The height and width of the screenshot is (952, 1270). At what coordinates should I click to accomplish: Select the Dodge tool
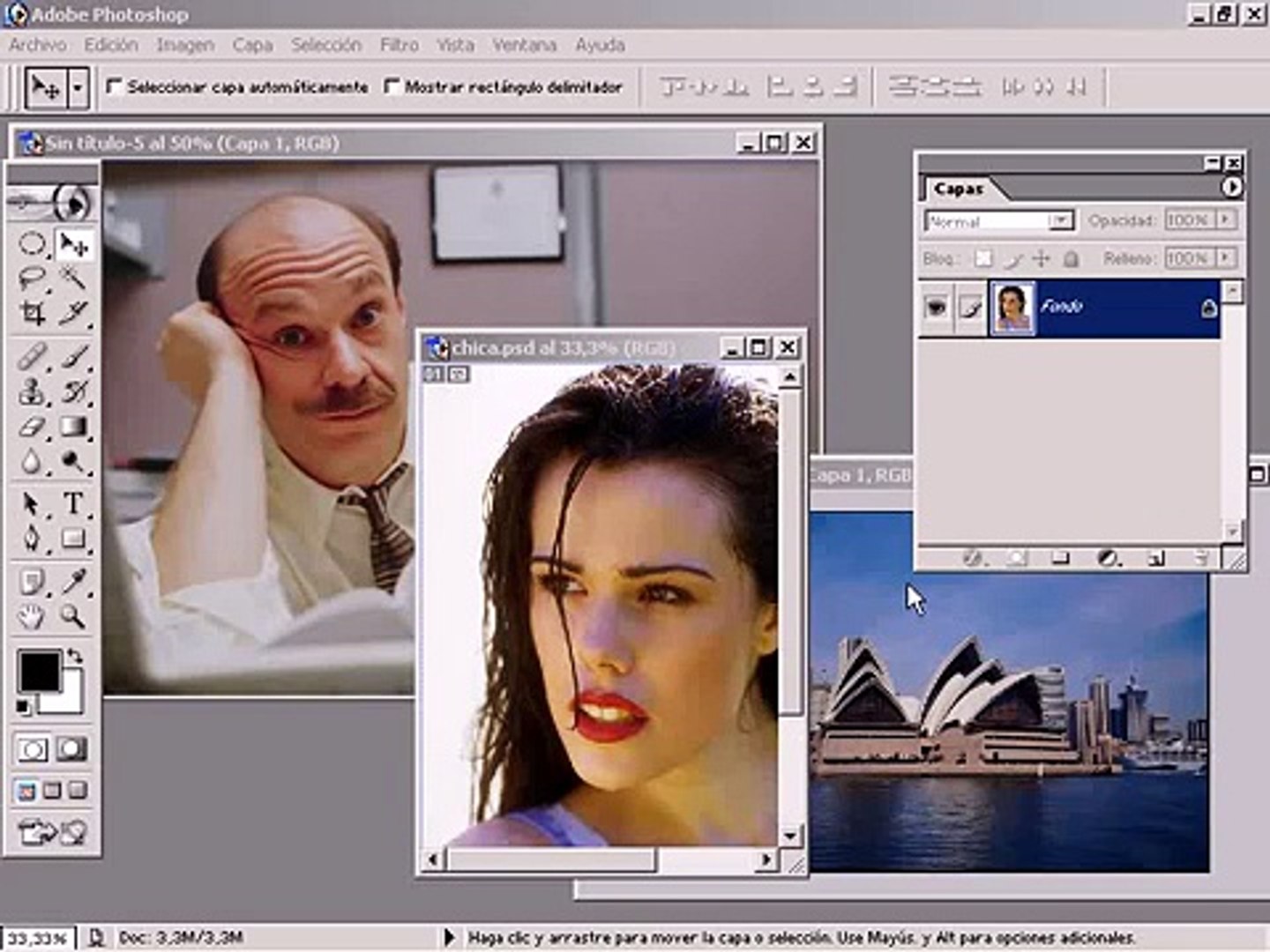coord(73,461)
